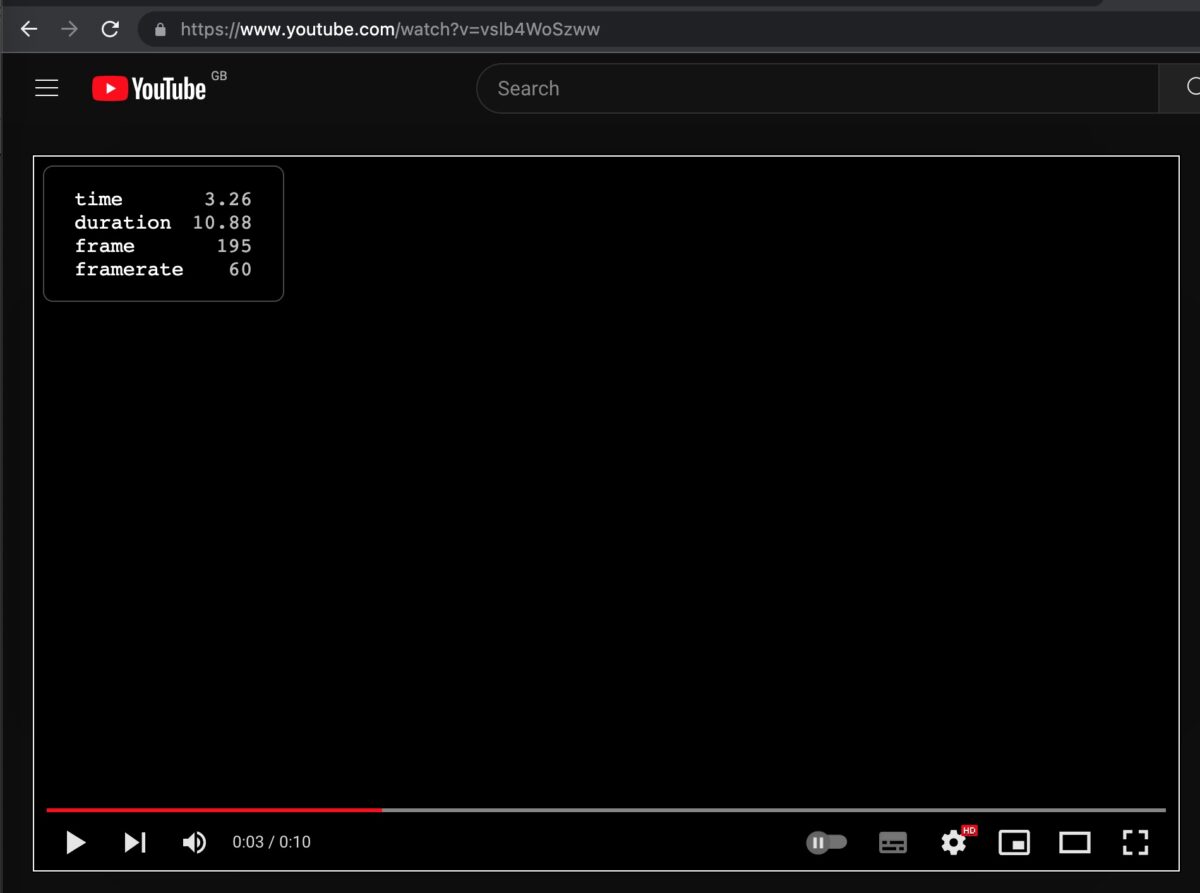1200x893 pixels.
Task: Reload the page with the refresh icon
Action: click(110, 29)
